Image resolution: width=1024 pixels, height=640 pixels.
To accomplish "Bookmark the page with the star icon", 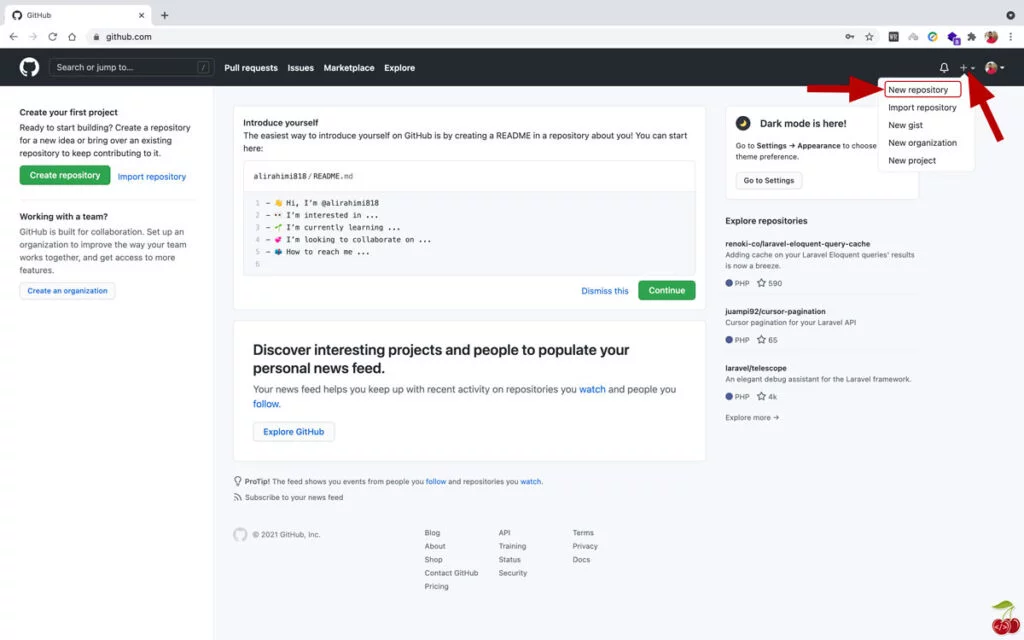I will pos(869,35).
